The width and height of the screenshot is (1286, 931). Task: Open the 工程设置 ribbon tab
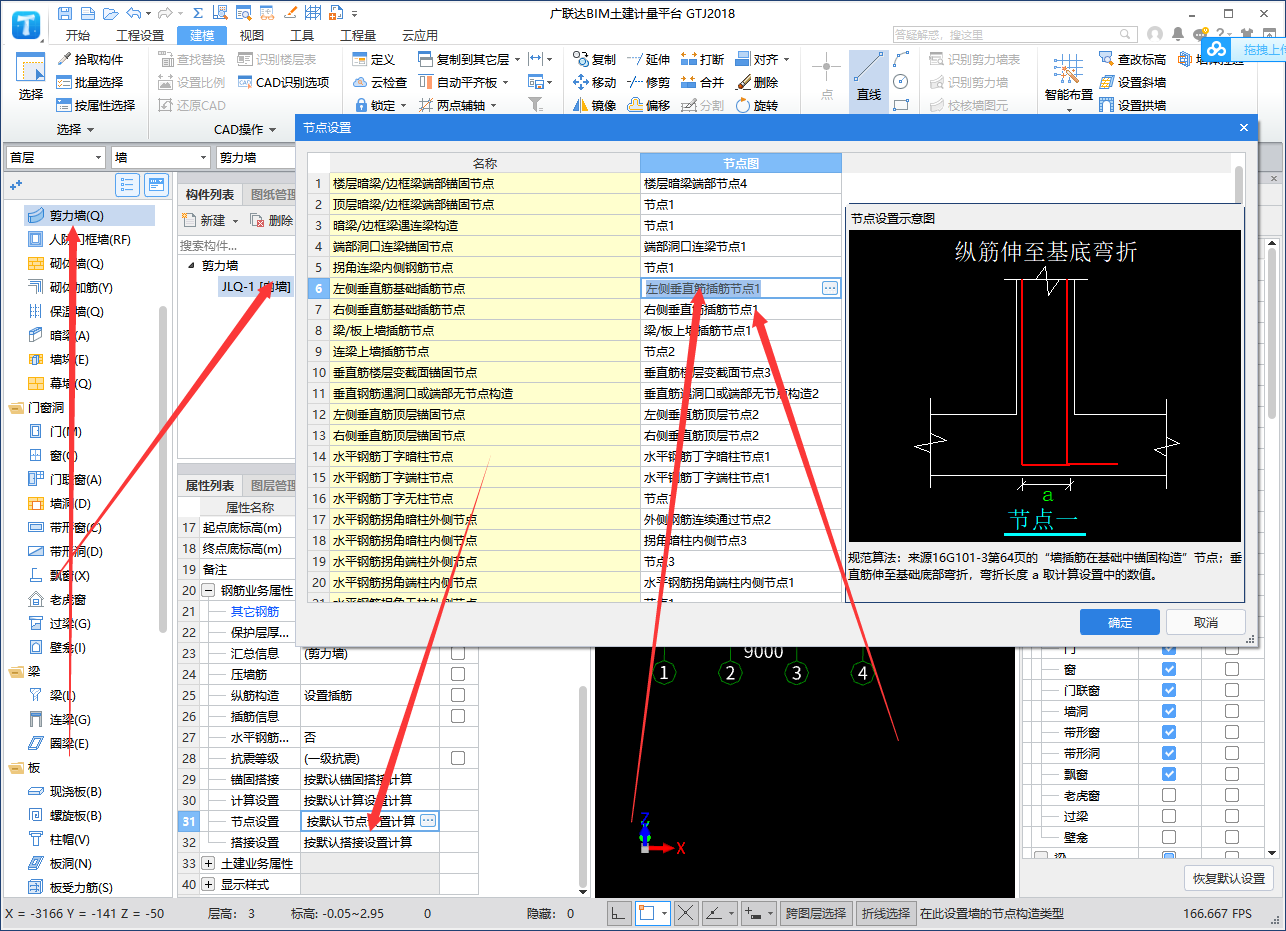coord(140,35)
